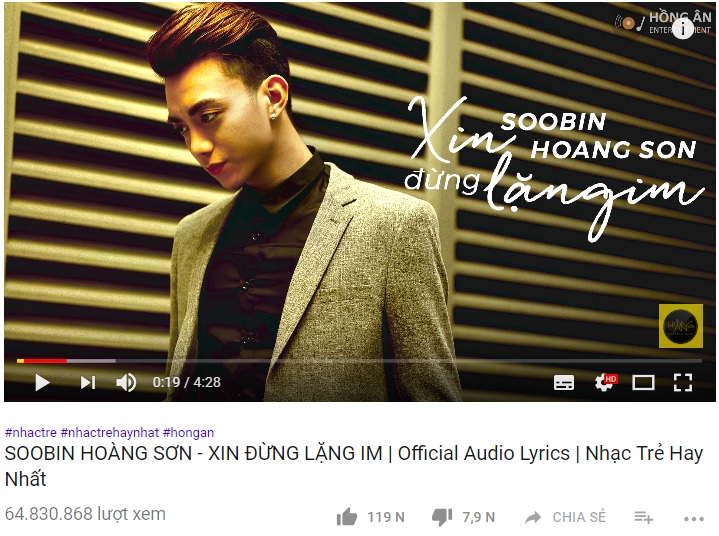
Task: Seek to middle of the progress bar
Action: pyautogui.click(x=360, y=361)
